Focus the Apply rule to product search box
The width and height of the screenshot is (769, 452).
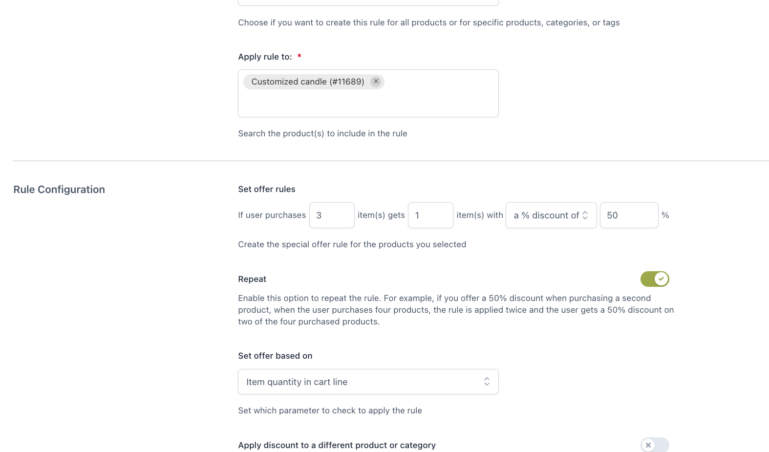(x=367, y=102)
